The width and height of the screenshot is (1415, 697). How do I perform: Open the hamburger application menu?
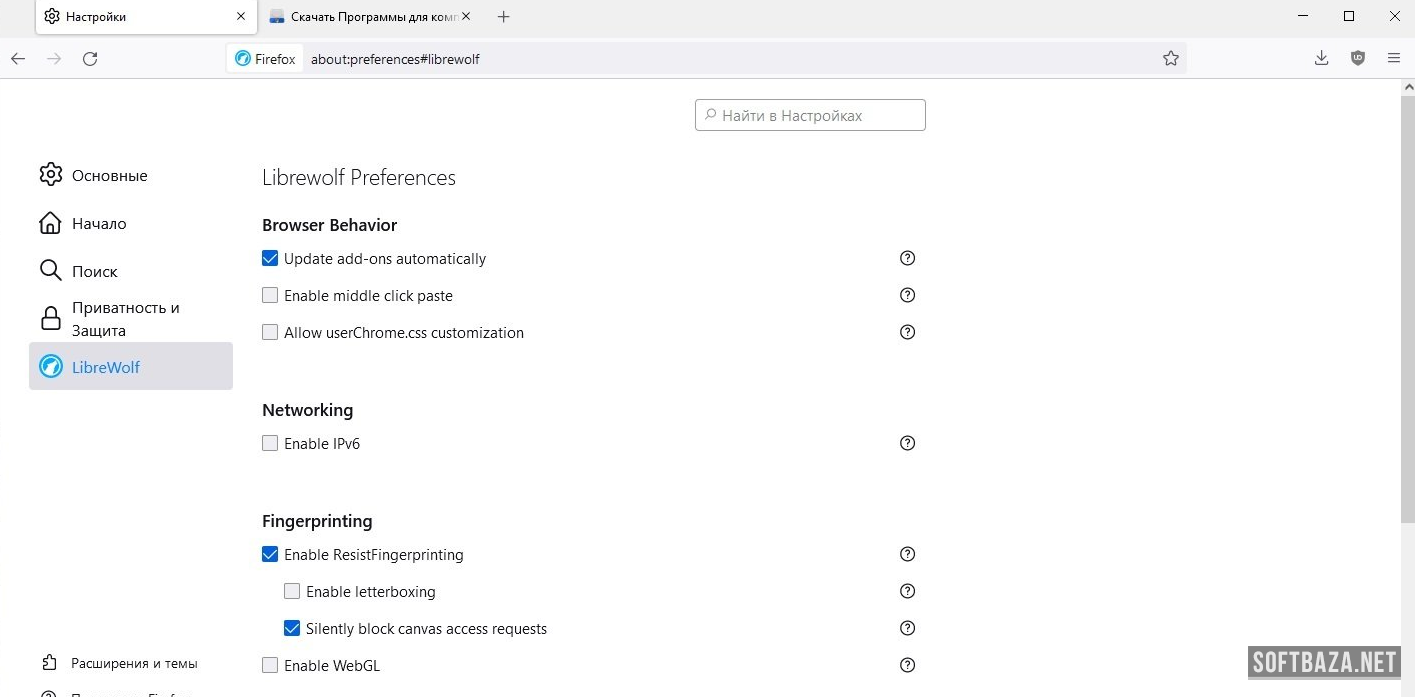pos(1393,58)
